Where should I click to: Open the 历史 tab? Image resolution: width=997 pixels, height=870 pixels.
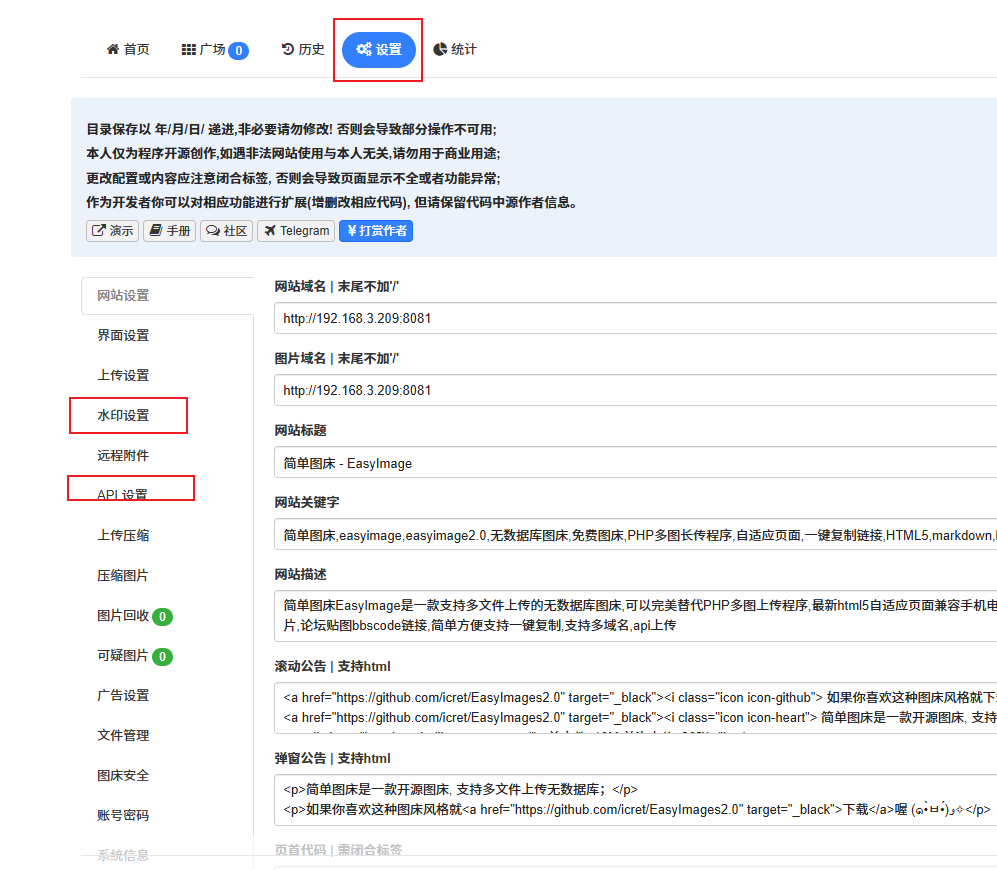[303, 50]
